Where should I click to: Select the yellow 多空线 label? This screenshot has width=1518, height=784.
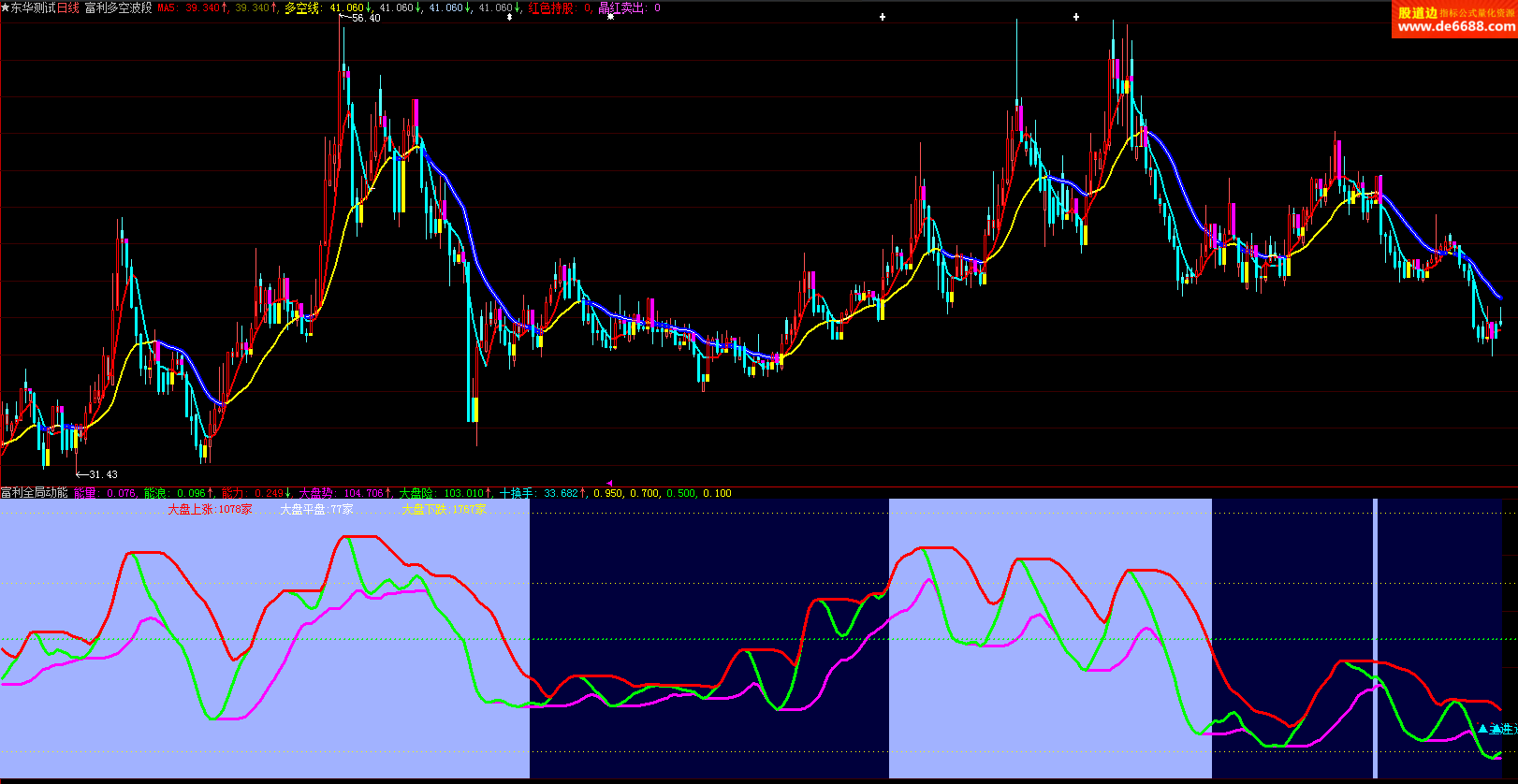[x=301, y=7]
